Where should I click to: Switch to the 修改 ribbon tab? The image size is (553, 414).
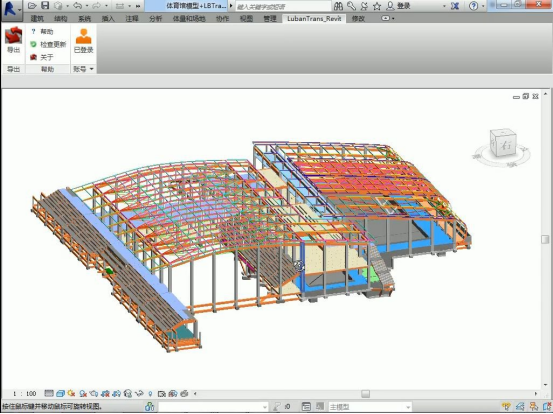click(358, 19)
